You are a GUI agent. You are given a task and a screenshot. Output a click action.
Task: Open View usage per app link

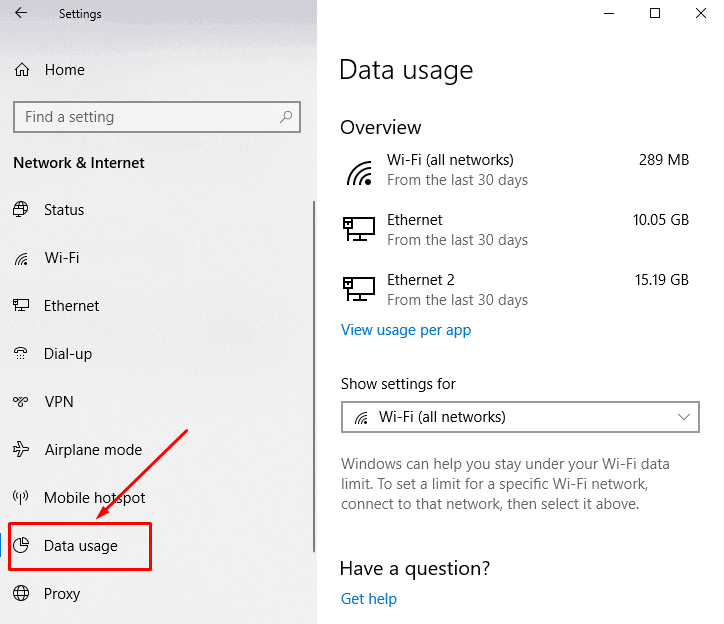(406, 330)
